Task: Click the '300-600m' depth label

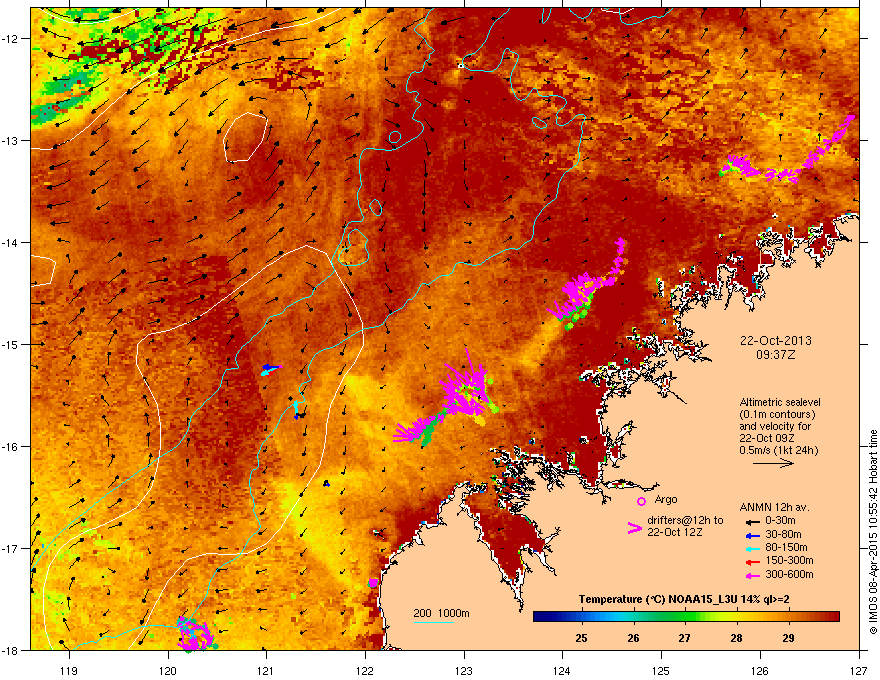Action: pos(789,574)
